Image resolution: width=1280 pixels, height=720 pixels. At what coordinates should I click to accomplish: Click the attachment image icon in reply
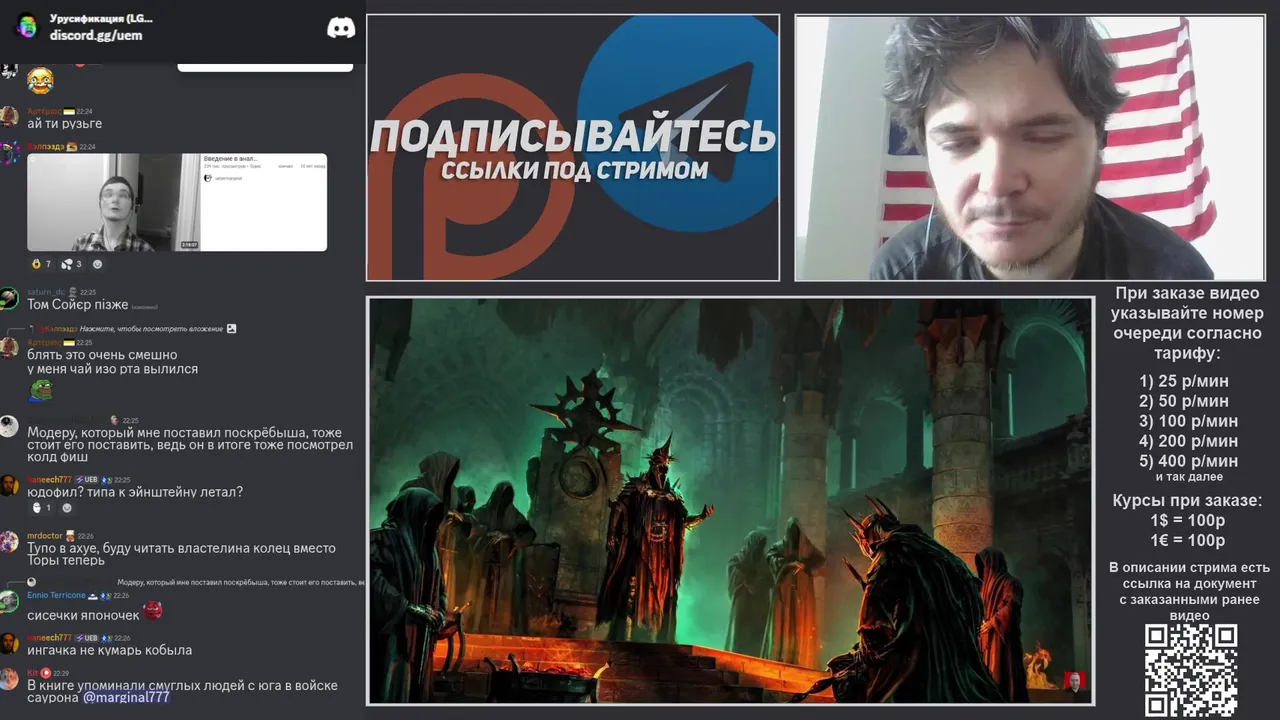(232, 328)
